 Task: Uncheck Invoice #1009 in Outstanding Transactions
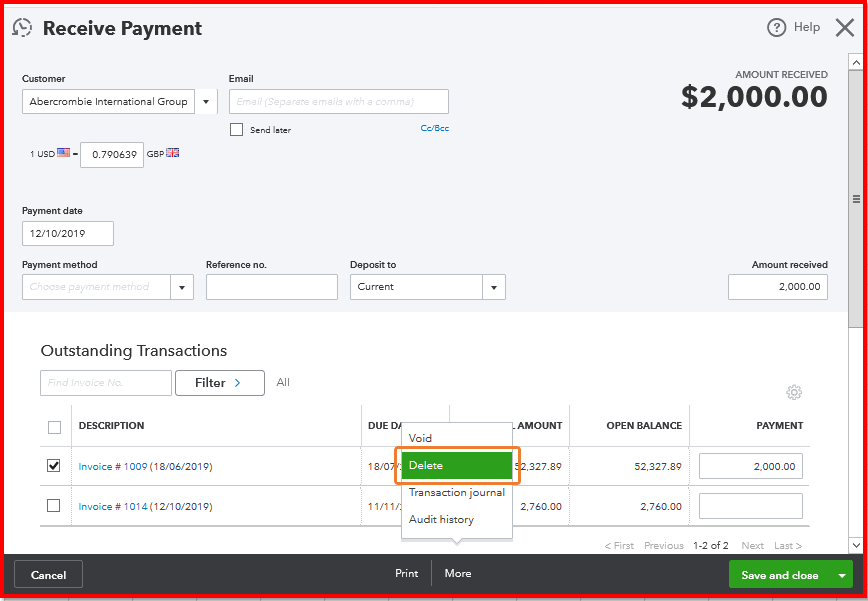[x=54, y=466]
